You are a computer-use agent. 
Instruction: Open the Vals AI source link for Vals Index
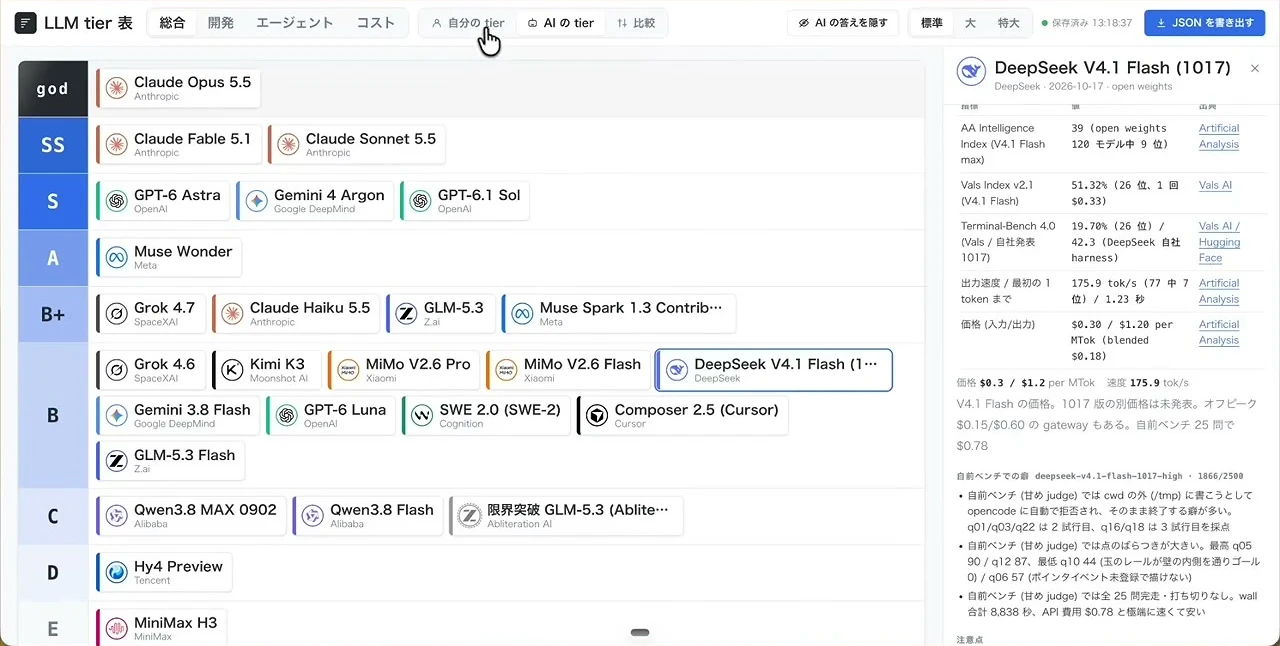(1215, 186)
